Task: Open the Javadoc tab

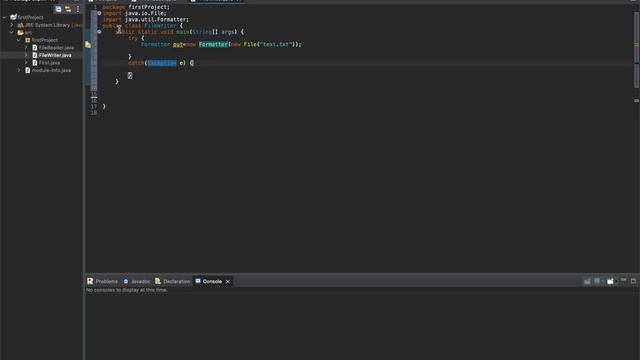Action: tap(137, 281)
